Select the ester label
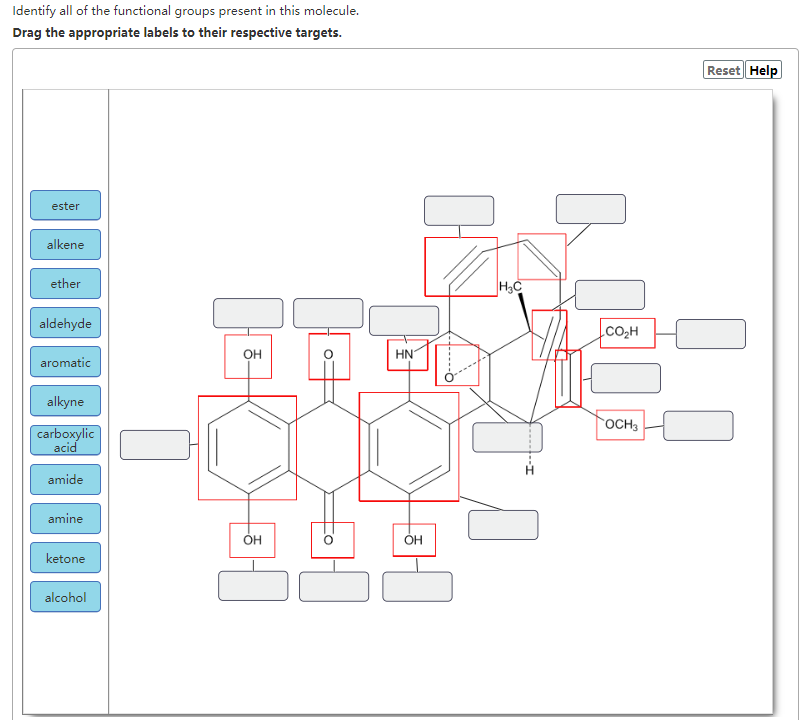 tap(65, 205)
